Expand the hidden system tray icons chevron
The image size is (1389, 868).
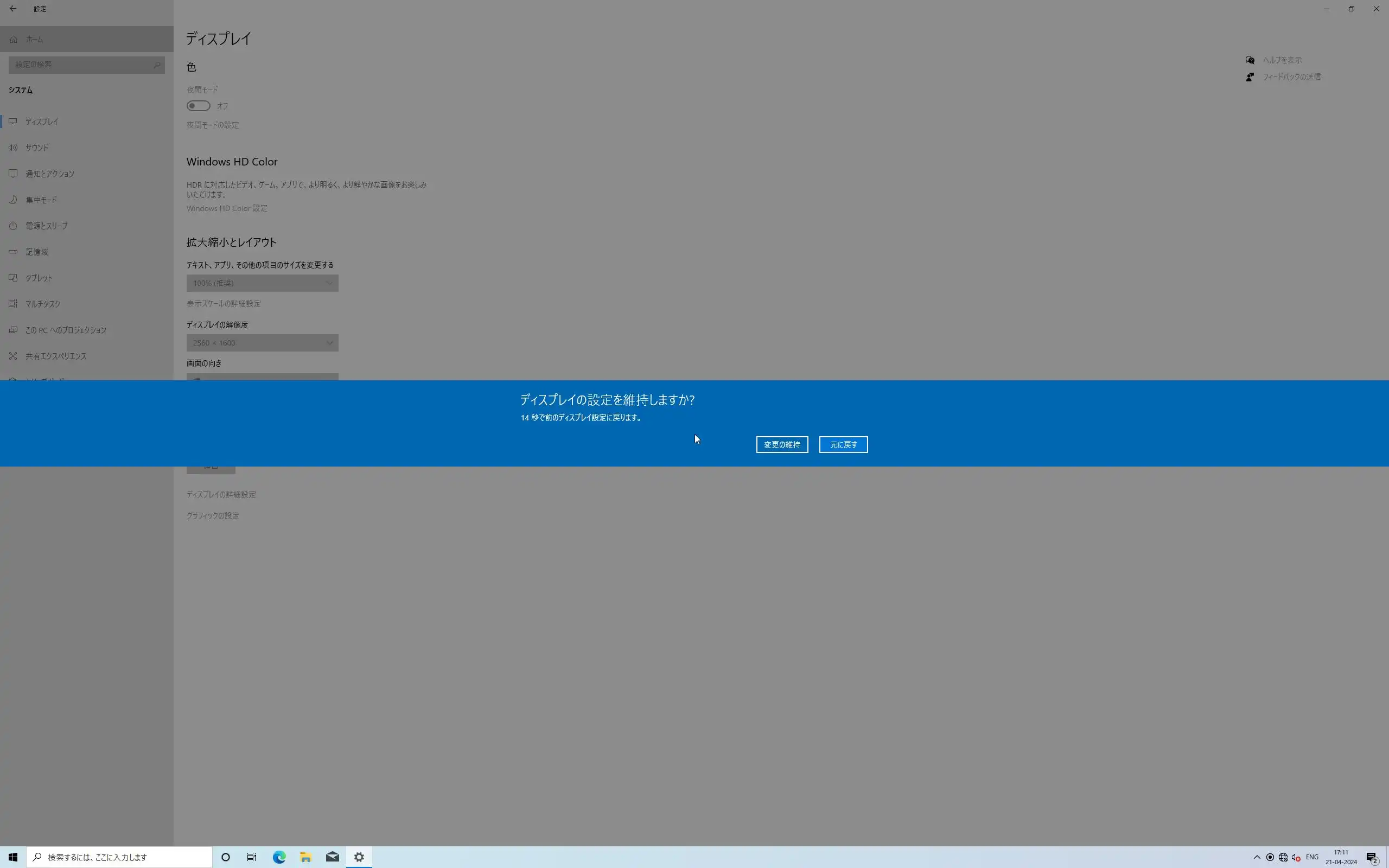pyautogui.click(x=1257, y=857)
